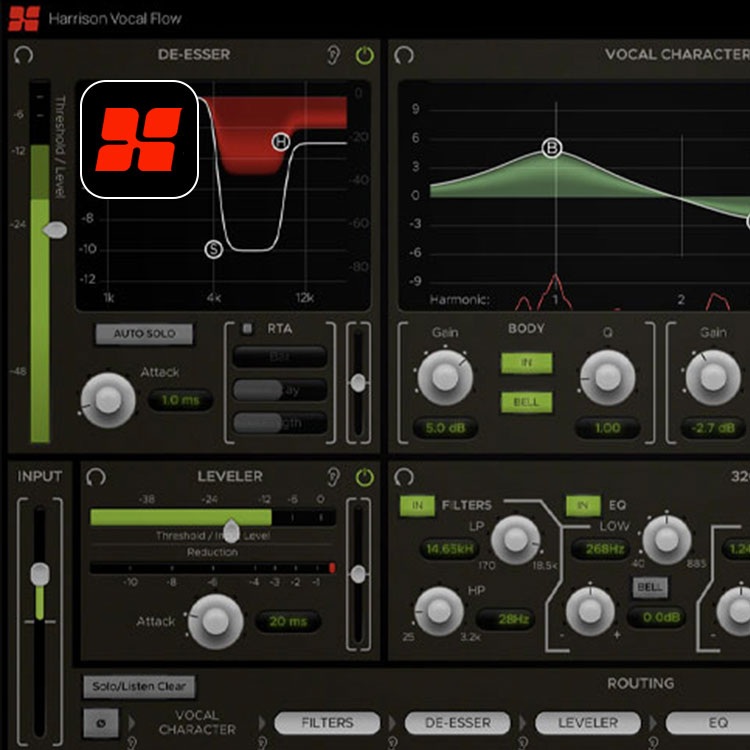Click the De-Esser Threshold / Level slider handle
The width and height of the screenshot is (750, 750).
[57, 230]
